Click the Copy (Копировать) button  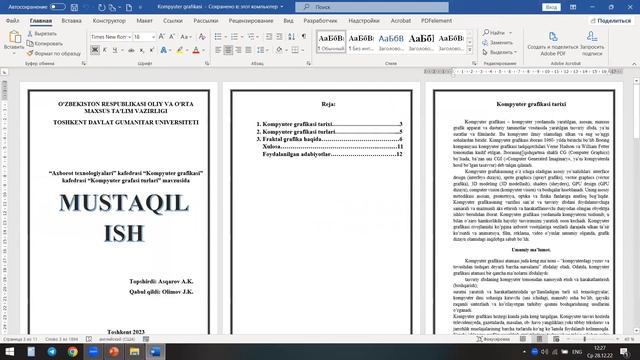click(45, 43)
